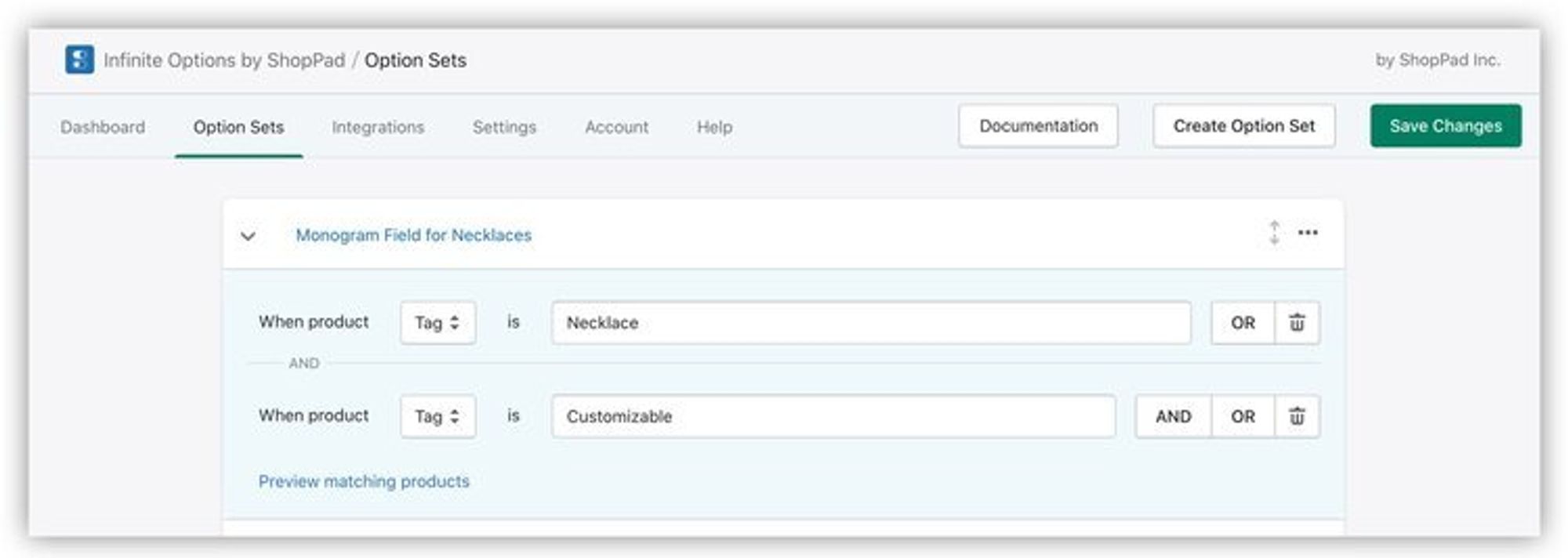Go to the Settings tab
Viewport: 1568px width, 558px height.
point(504,127)
